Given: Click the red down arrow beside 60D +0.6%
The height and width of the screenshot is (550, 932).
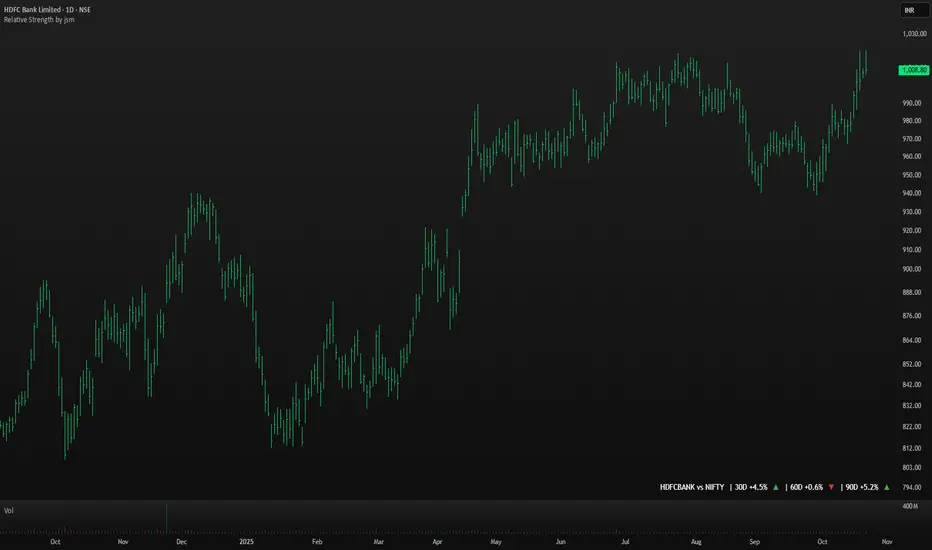Looking at the screenshot, I should pos(831,487).
